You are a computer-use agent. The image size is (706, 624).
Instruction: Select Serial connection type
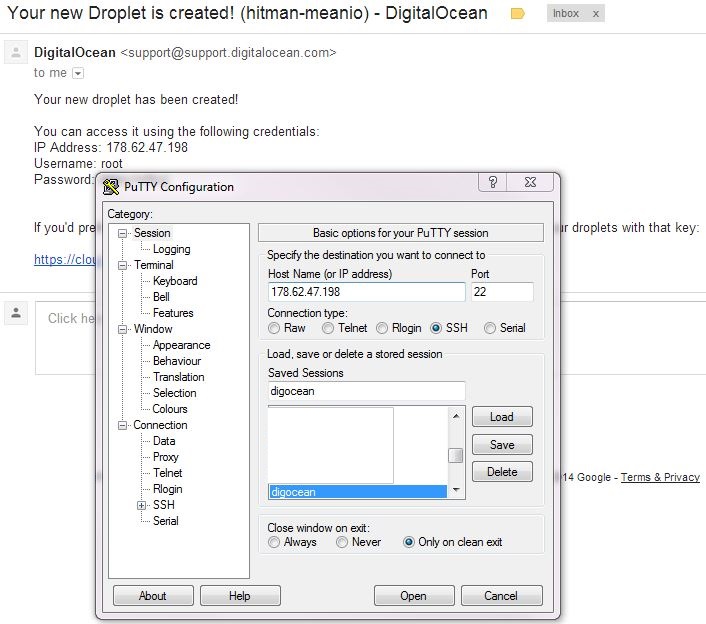(x=490, y=328)
